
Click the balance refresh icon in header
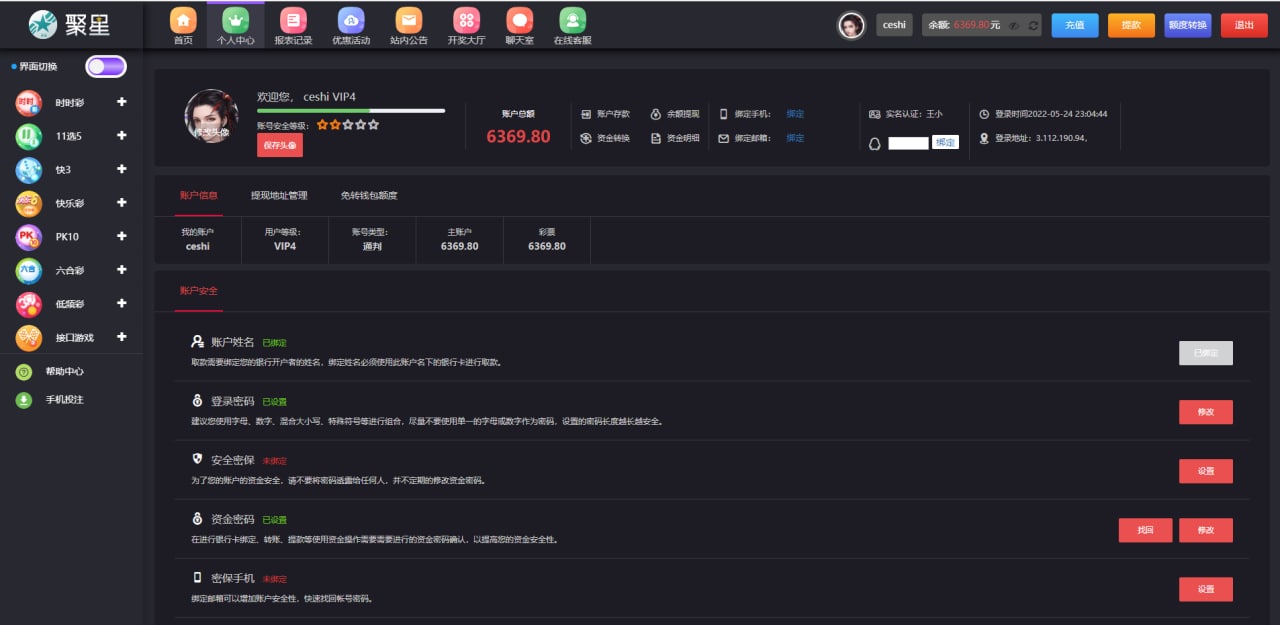coord(1033,25)
